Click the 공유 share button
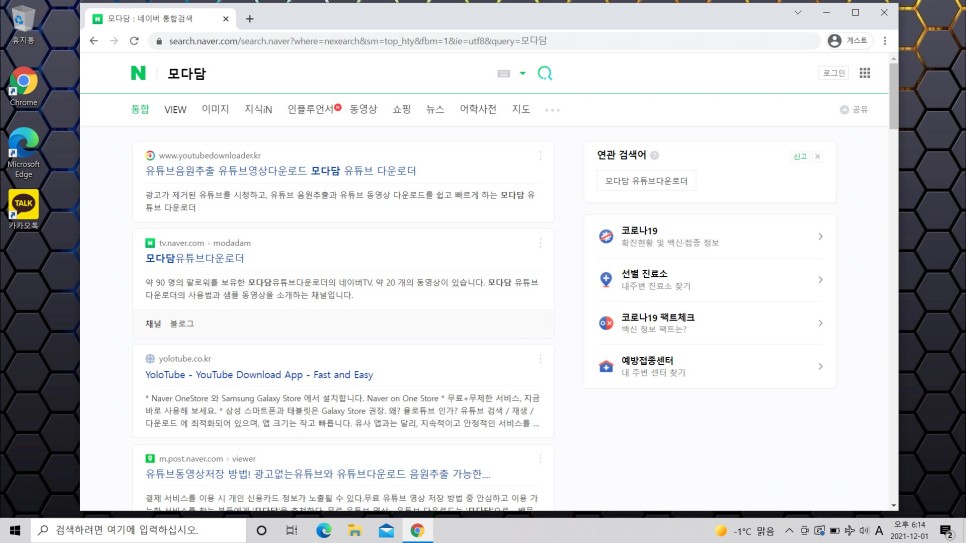The width and height of the screenshot is (966, 543). point(854,109)
